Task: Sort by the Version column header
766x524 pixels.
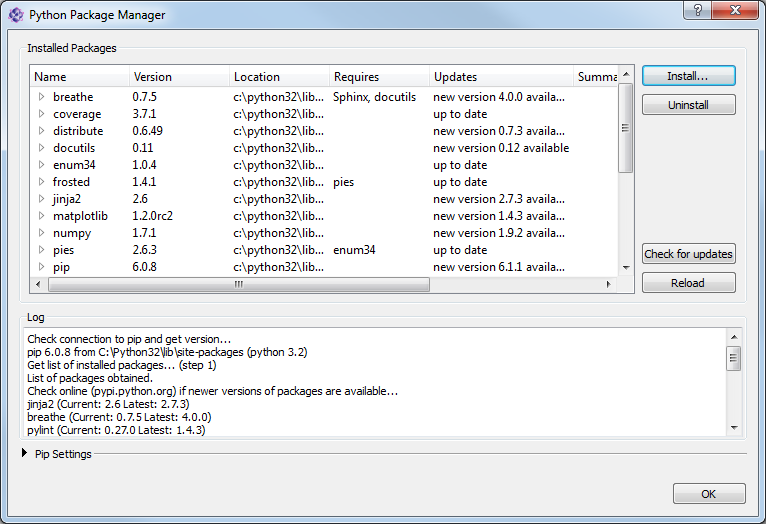Action: tap(179, 77)
